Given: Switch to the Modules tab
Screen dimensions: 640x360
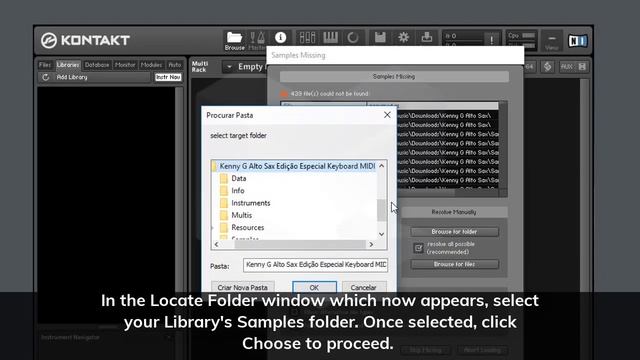Looking at the screenshot, I should (x=151, y=65).
